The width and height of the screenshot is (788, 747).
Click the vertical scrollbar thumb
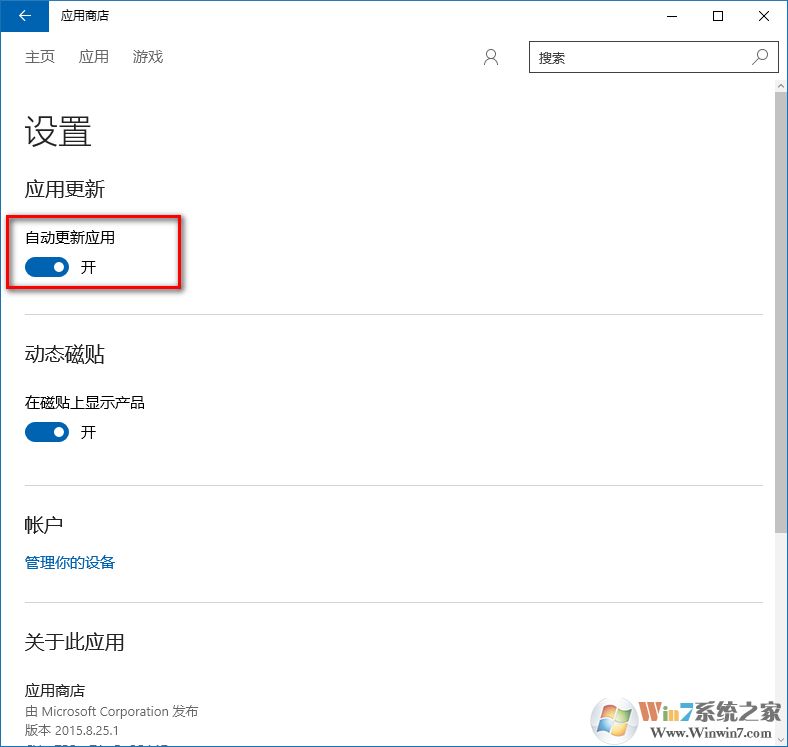[780, 312]
